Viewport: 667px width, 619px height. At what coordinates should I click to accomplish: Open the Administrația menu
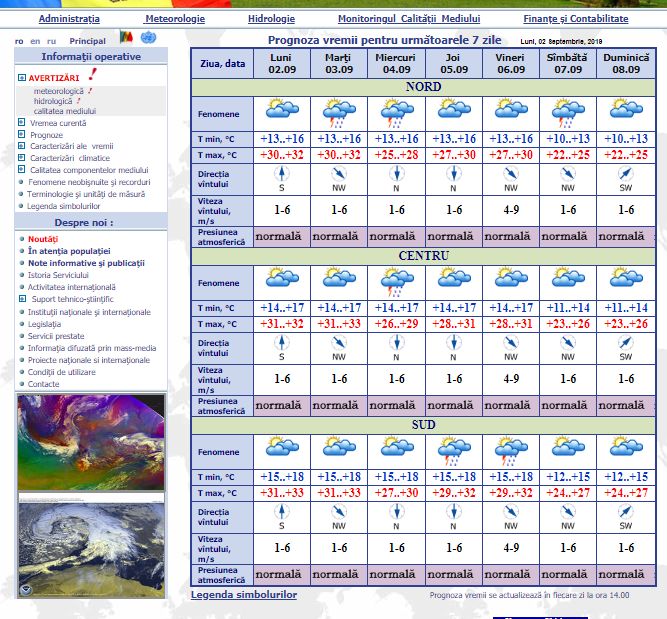point(69,19)
